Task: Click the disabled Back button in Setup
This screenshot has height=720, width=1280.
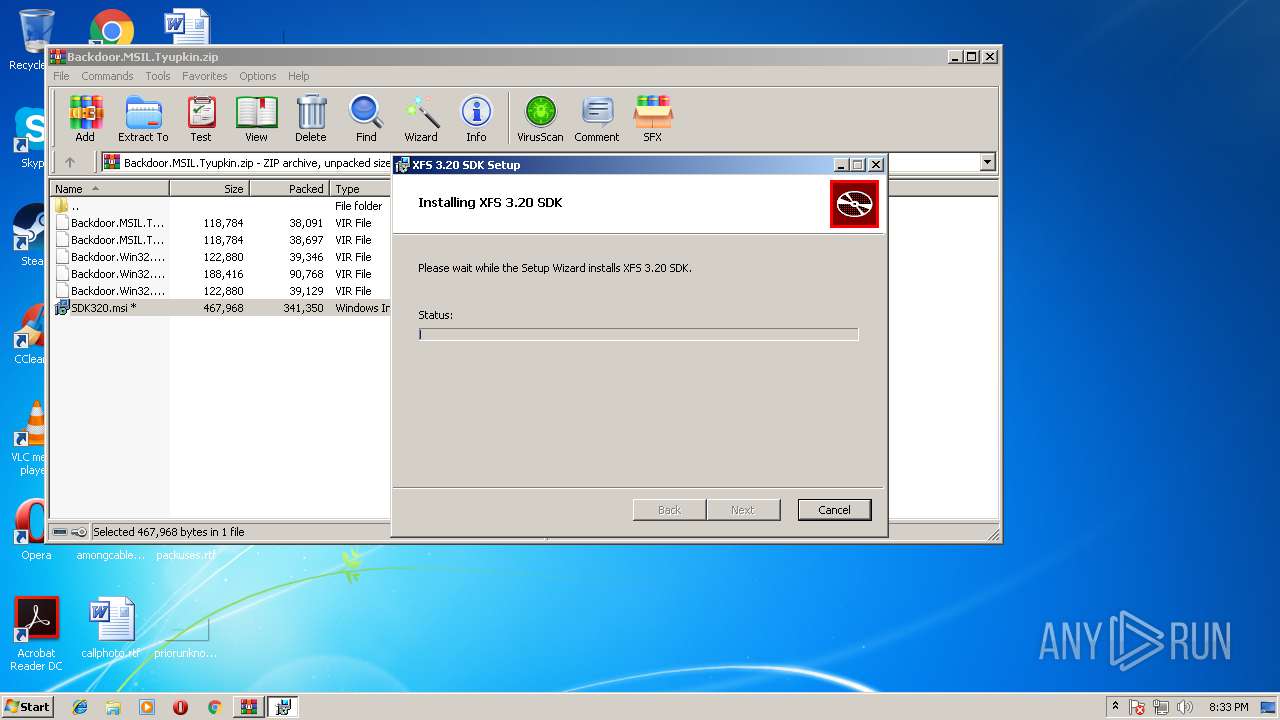Action: [x=669, y=510]
